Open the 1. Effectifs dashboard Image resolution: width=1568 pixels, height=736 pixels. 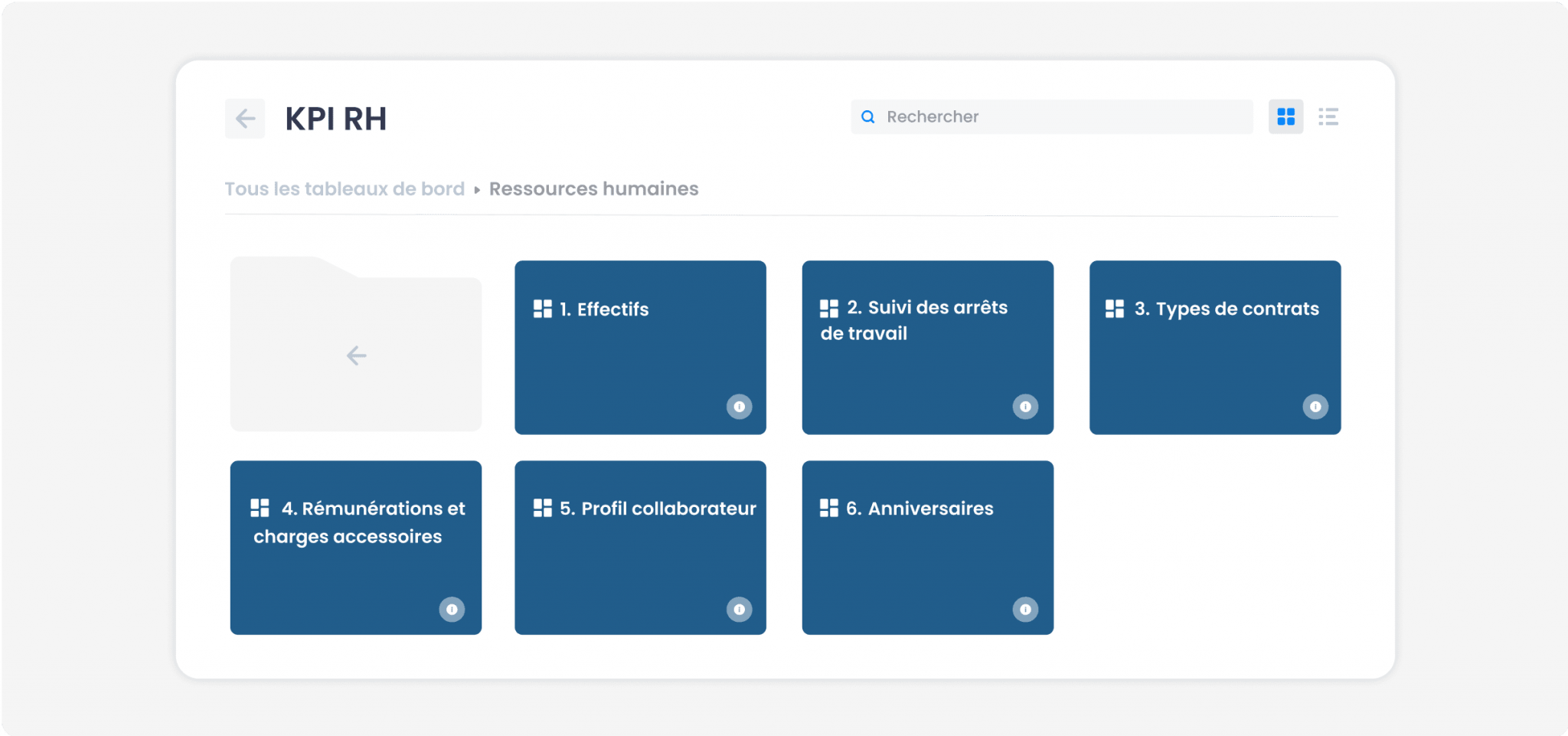(x=640, y=347)
